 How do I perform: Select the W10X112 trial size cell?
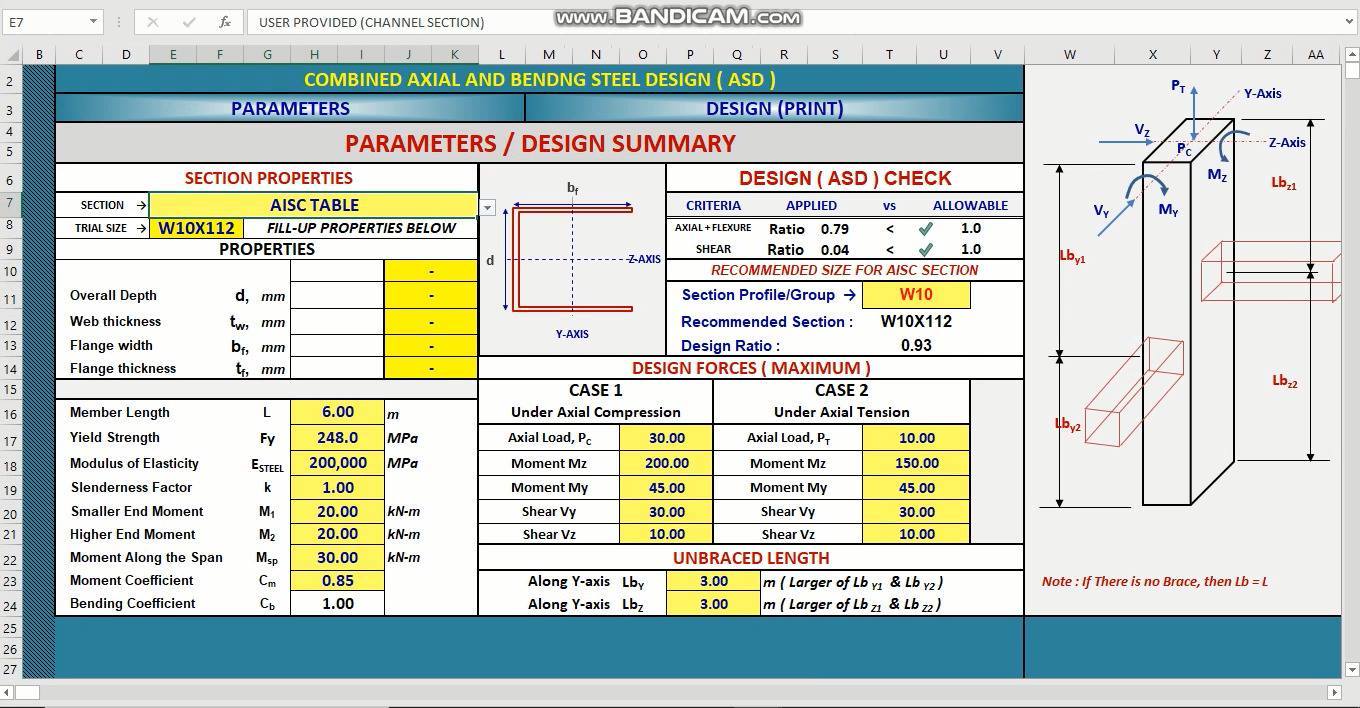pos(196,228)
